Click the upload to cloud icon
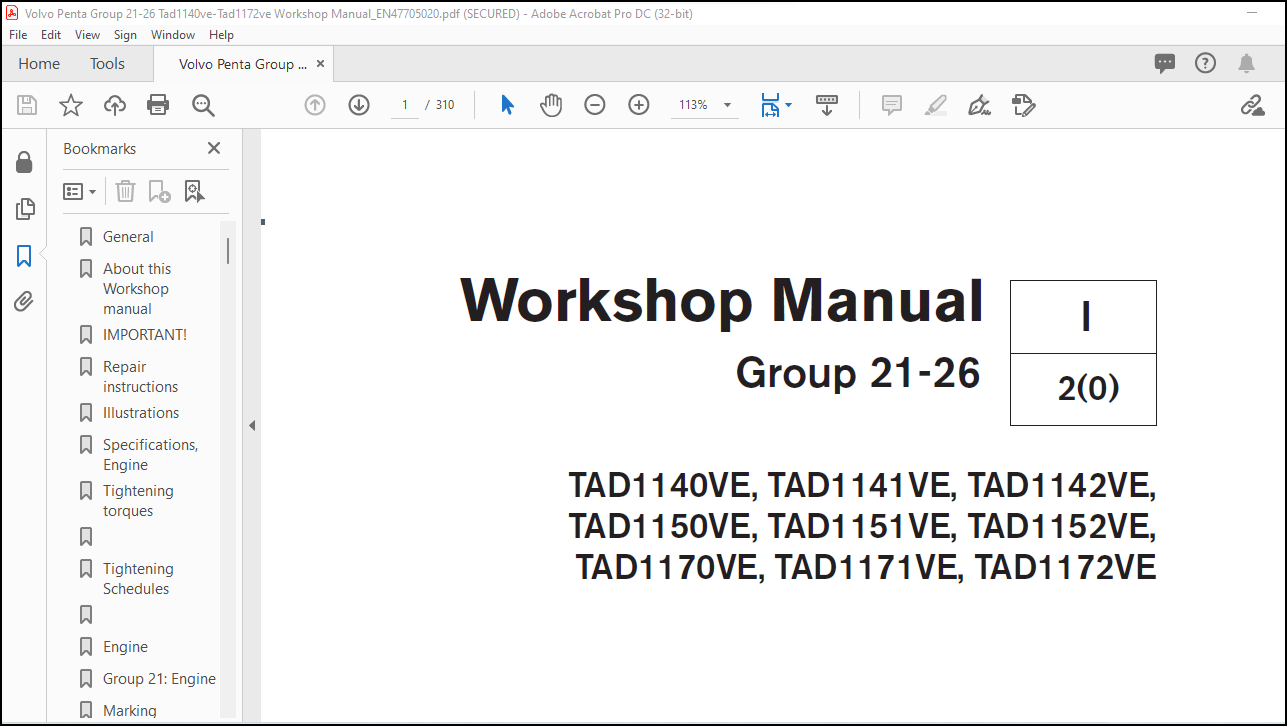The image size is (1287, 726). (x=115, y=105)
